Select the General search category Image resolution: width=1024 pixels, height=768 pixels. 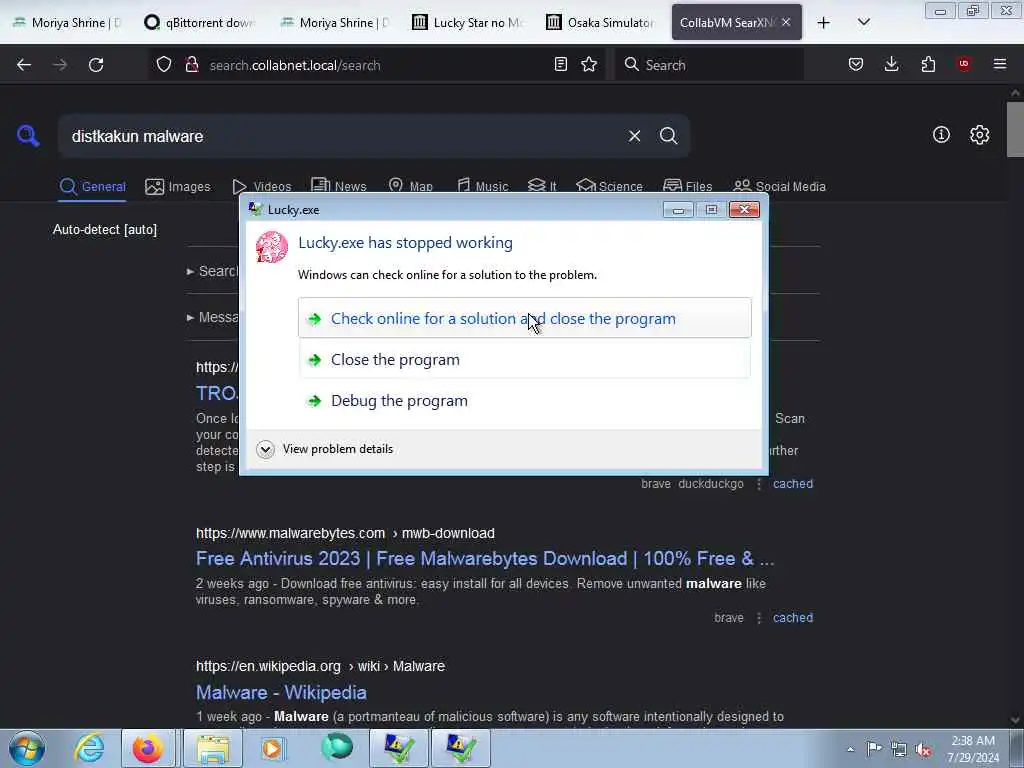click(93, 187)
